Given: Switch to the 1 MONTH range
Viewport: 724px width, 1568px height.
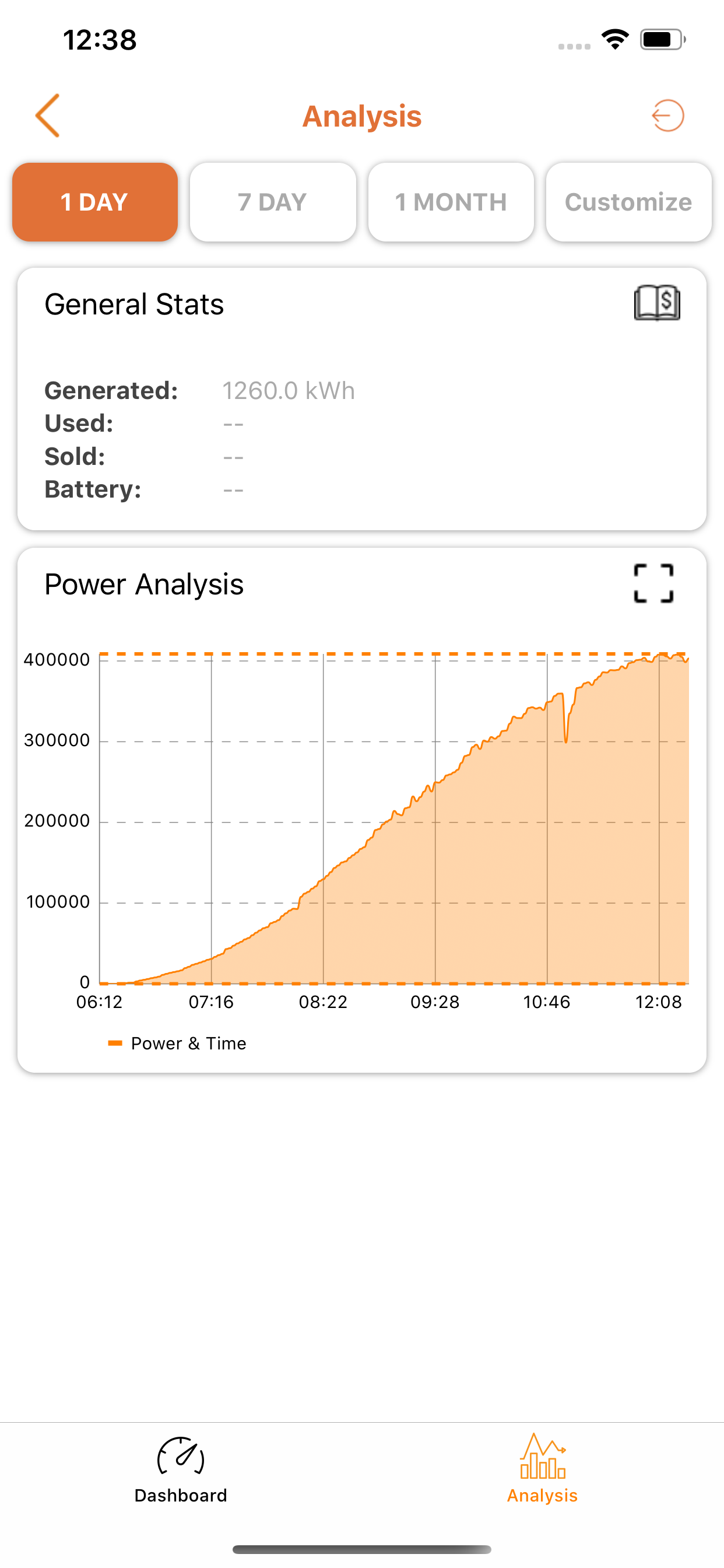Looking at the screenshot, I should coord(451,202).
